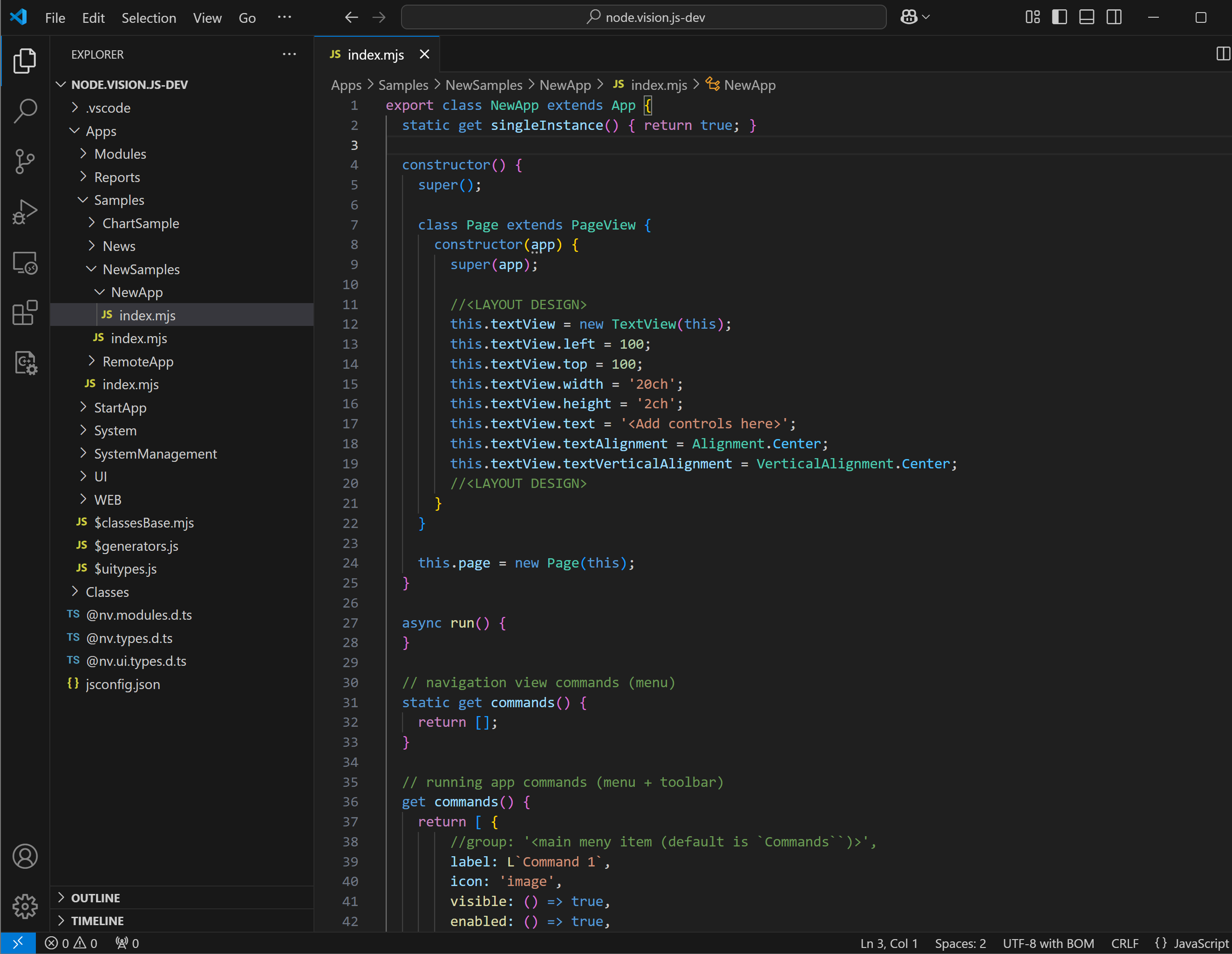
Task: Toggle the primary sidebar visibility
Action: coord(1059,17)
